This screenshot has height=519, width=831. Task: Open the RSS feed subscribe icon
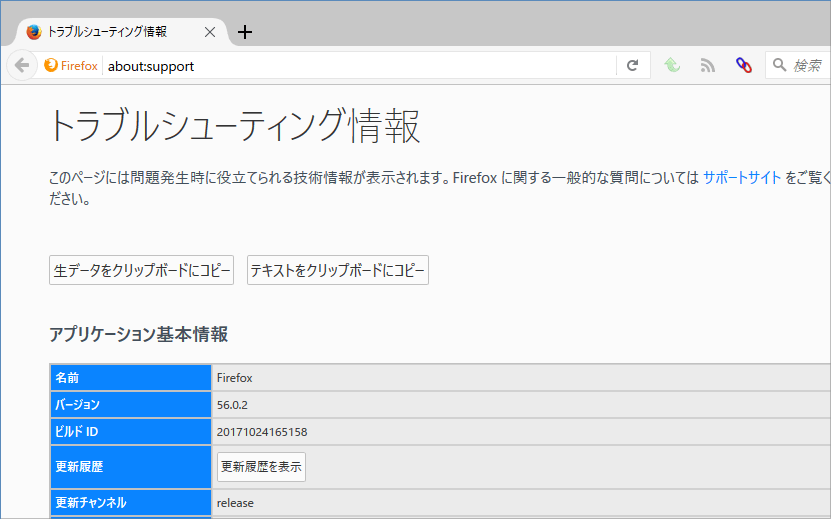[708, 65]
